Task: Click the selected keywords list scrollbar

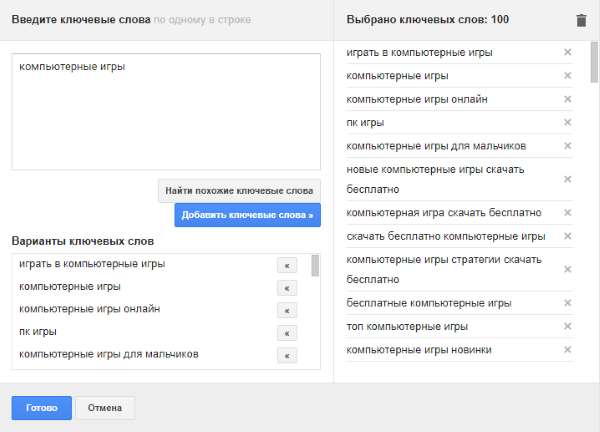Action: [594, 65]
